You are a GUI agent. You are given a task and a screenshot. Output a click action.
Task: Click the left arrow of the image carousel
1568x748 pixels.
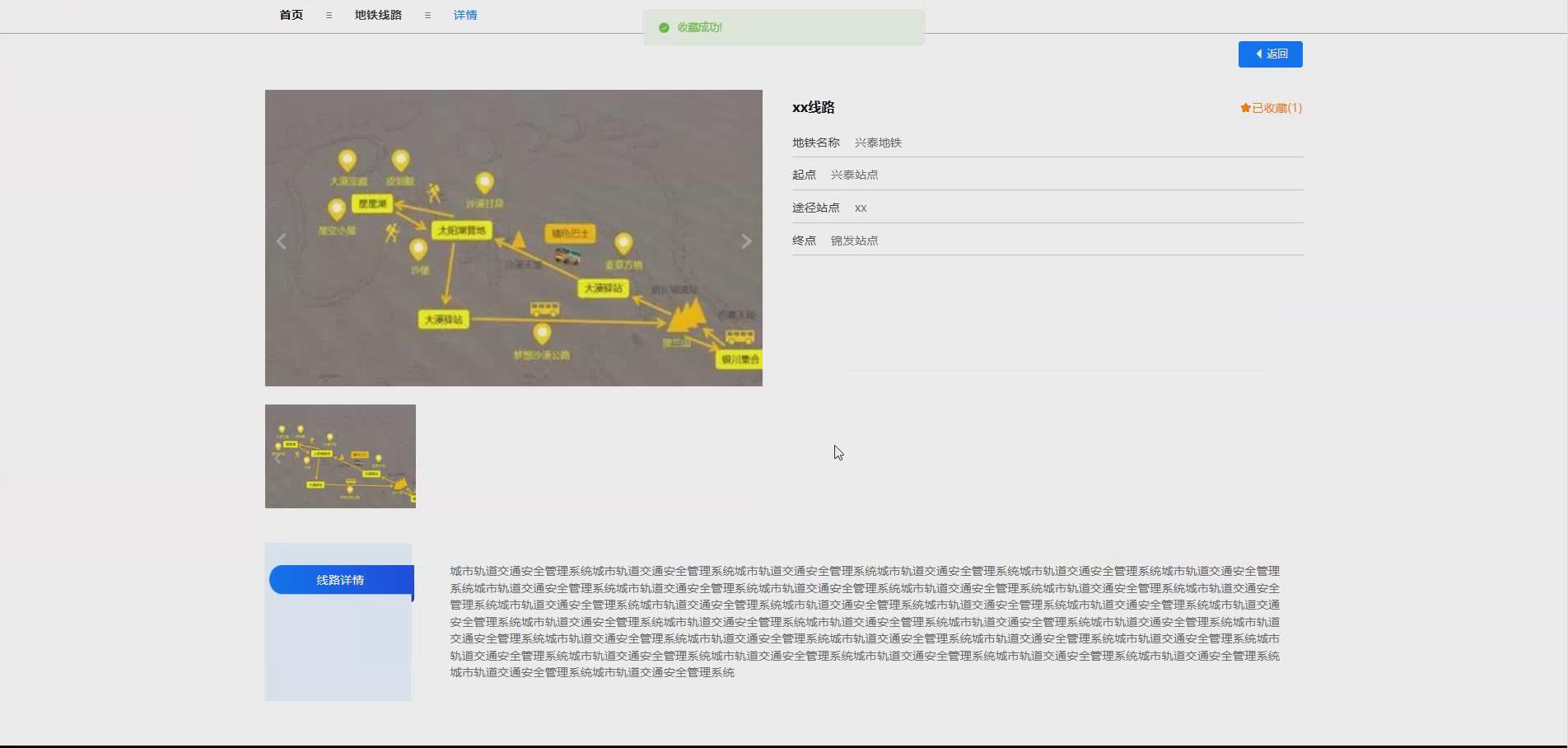click(x=281, y=241)
